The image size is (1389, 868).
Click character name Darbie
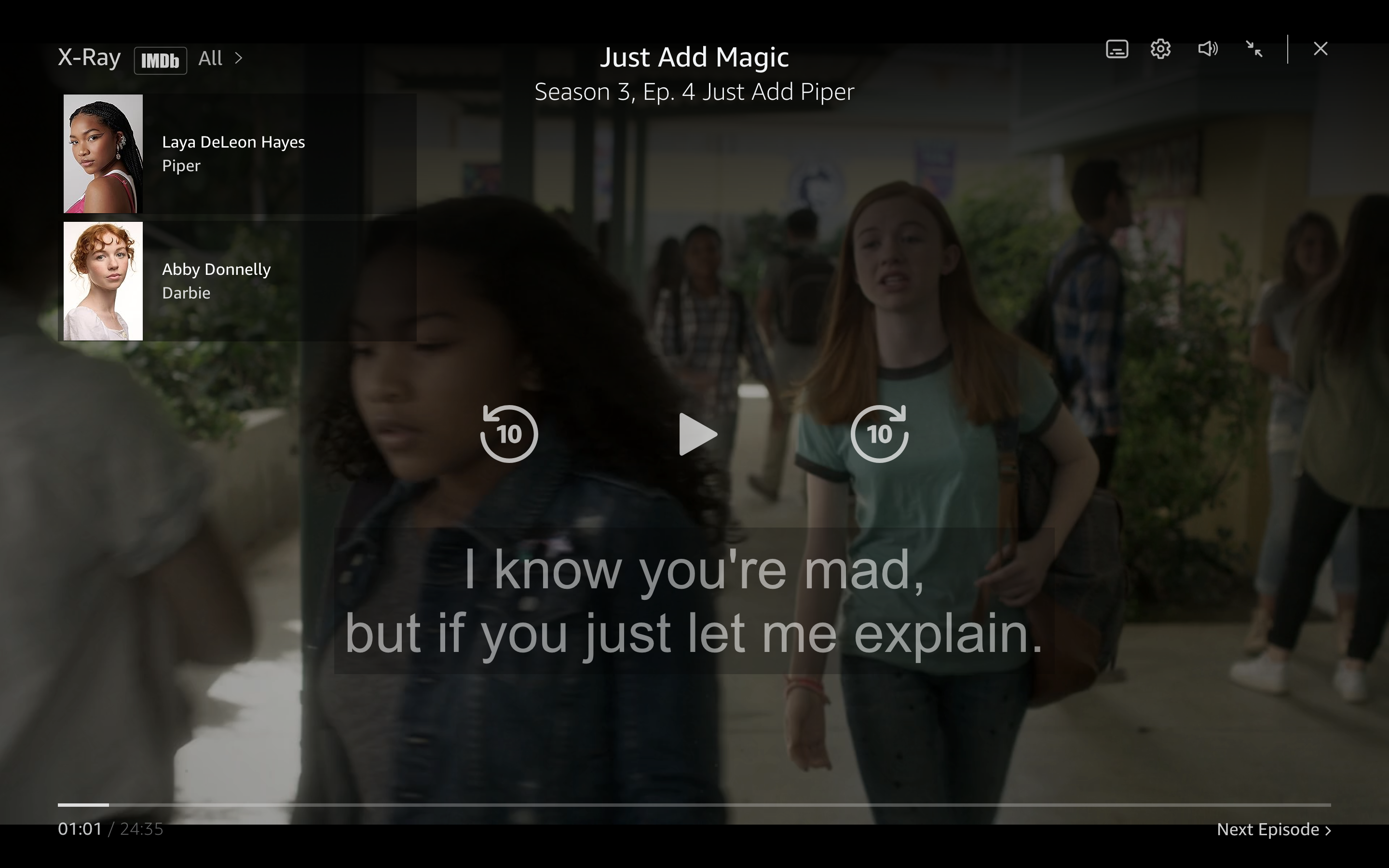[186, 293]
